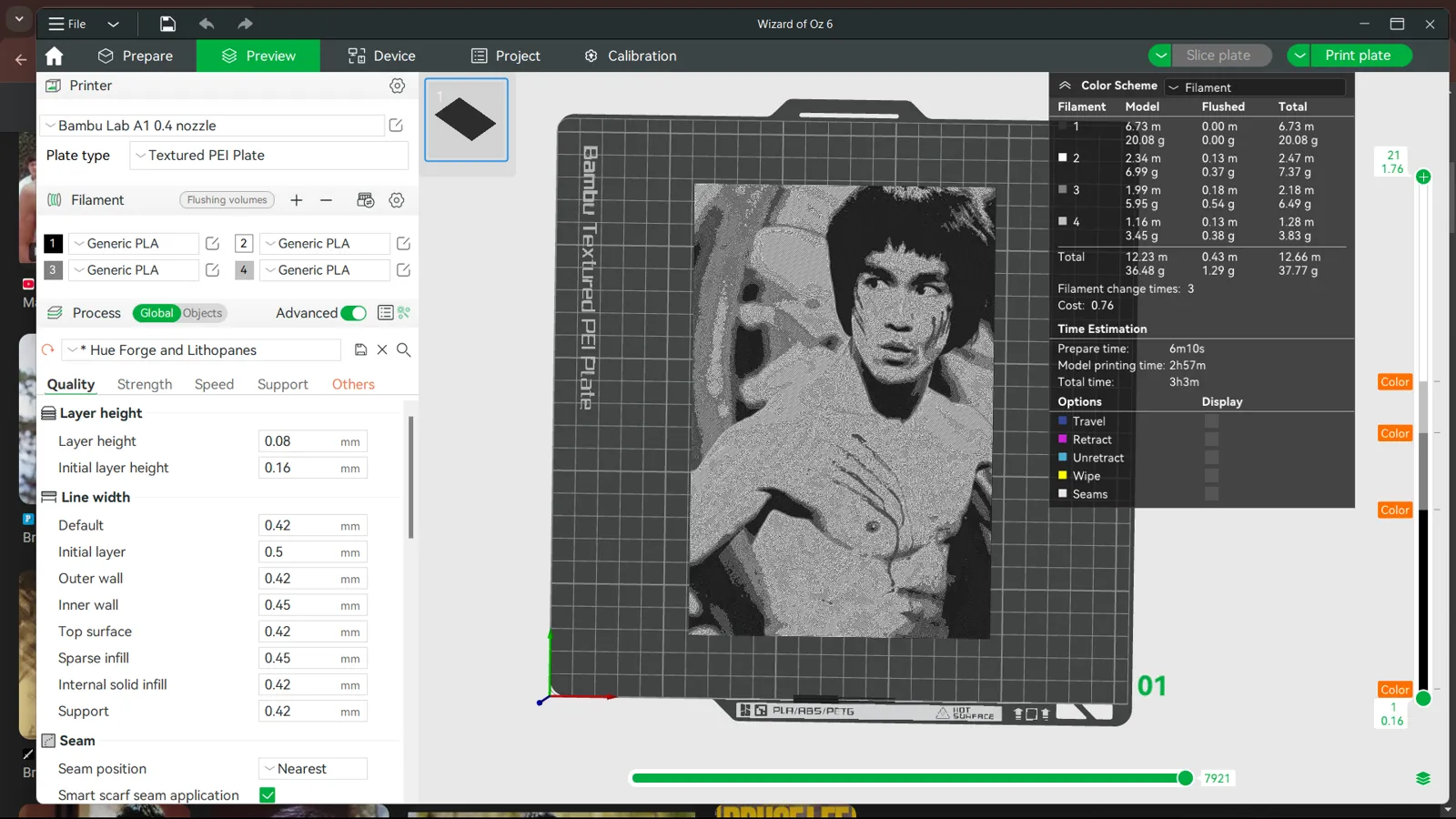1456x819 pixels.
Task: Toggle the Advanced mode switch
Action: point(353,313)
